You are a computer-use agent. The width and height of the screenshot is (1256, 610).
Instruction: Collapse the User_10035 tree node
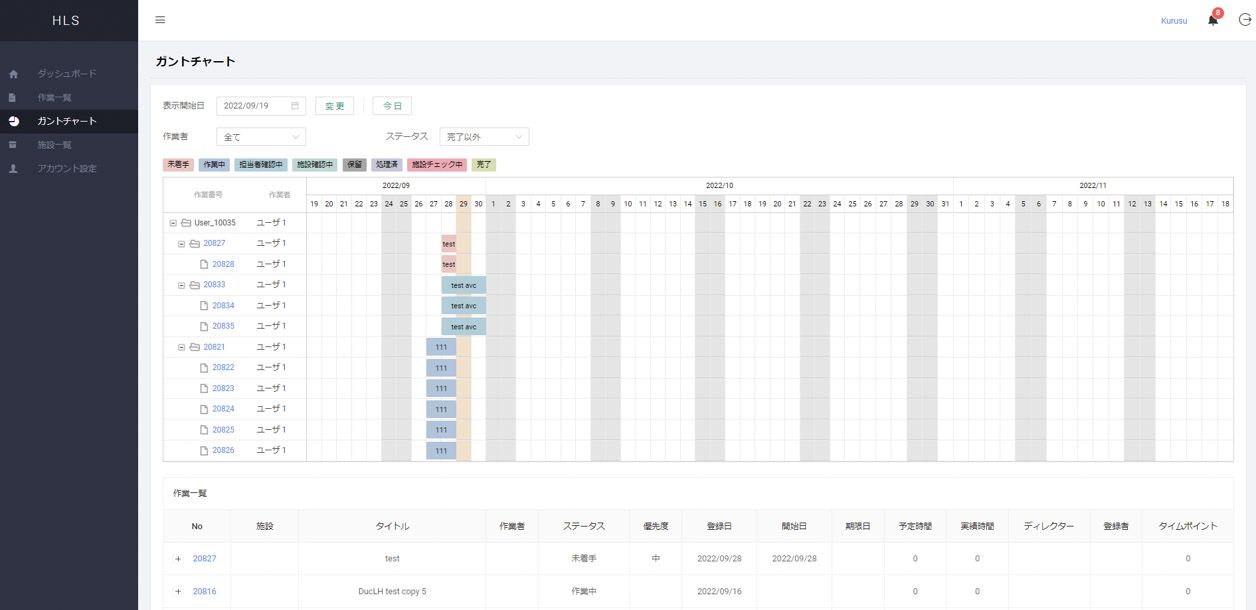(173, 223)
